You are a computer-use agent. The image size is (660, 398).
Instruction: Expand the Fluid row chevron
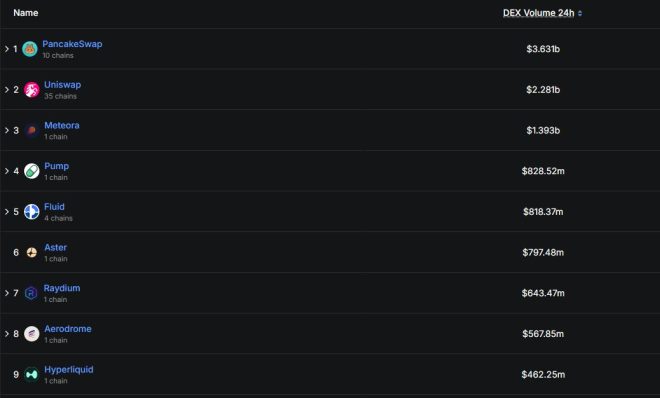7,212
